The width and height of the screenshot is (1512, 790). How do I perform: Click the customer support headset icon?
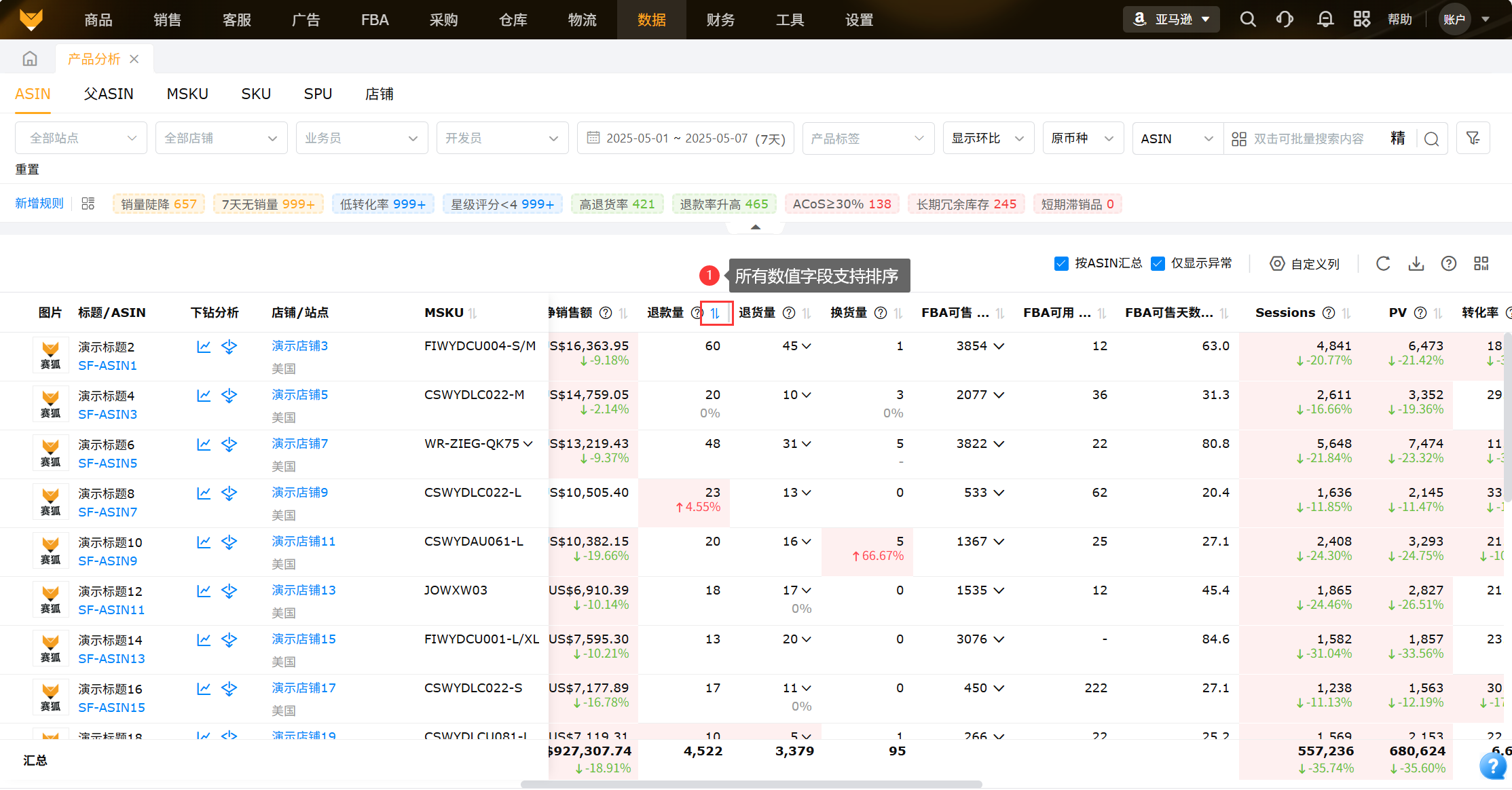(x=1285, y=19)
